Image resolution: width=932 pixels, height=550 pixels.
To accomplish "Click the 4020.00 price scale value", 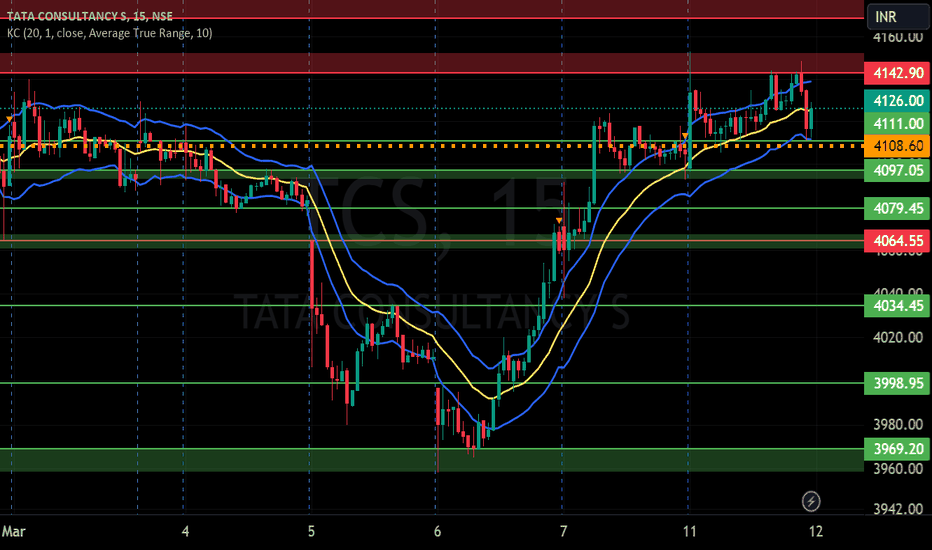I will pyautogui.click(x=898, y=338).
